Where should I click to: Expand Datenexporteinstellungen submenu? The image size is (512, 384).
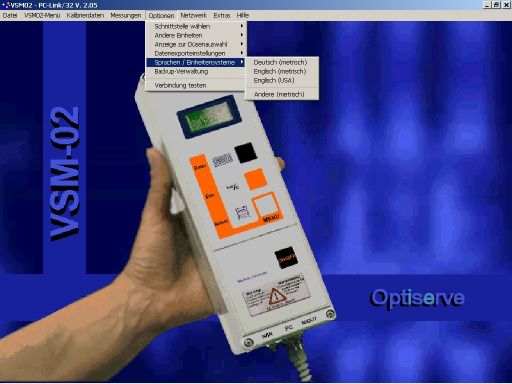[x=196, y=53]
